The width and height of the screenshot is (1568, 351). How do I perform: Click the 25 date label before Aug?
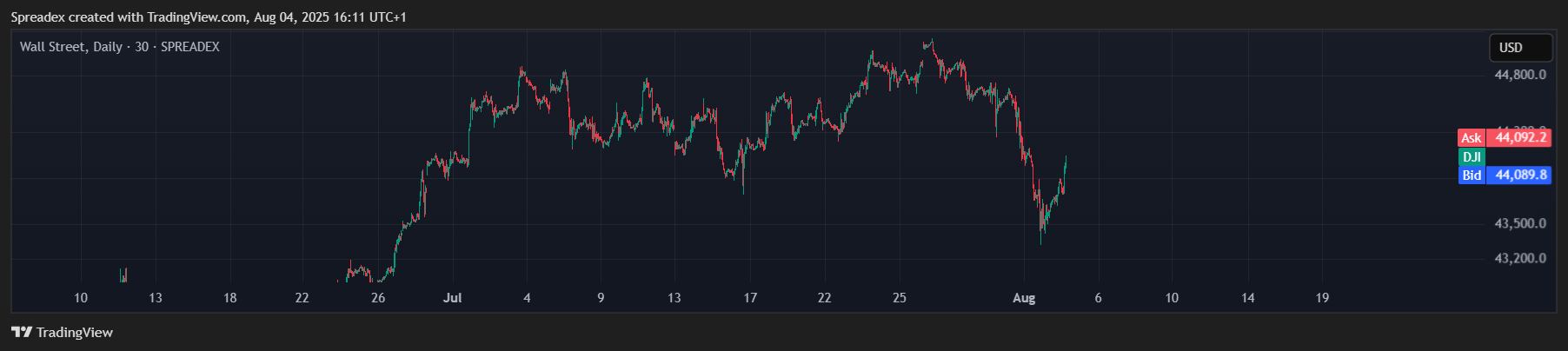tap(900, 298)
